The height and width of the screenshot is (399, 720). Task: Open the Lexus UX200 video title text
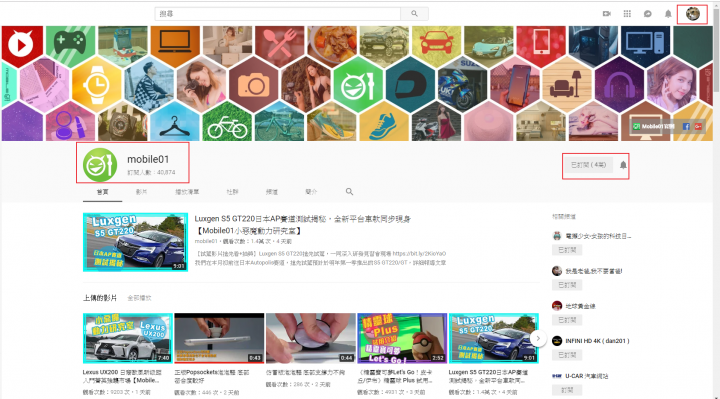[122, 376]
